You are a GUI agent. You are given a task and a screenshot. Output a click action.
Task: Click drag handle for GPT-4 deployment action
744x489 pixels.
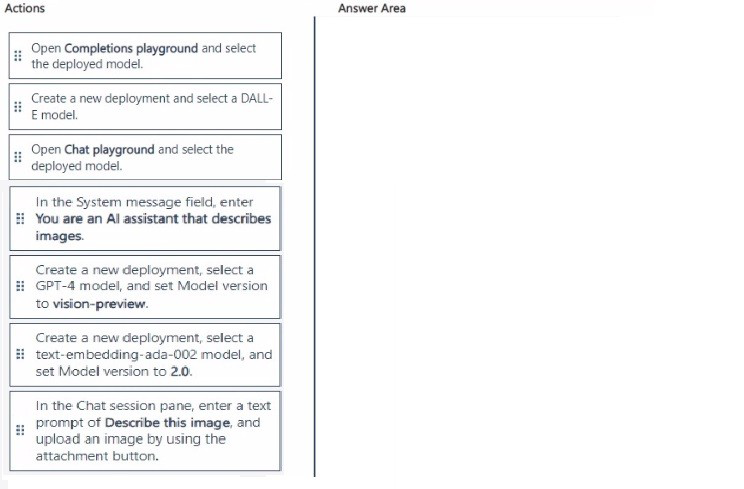click(20, 286)
